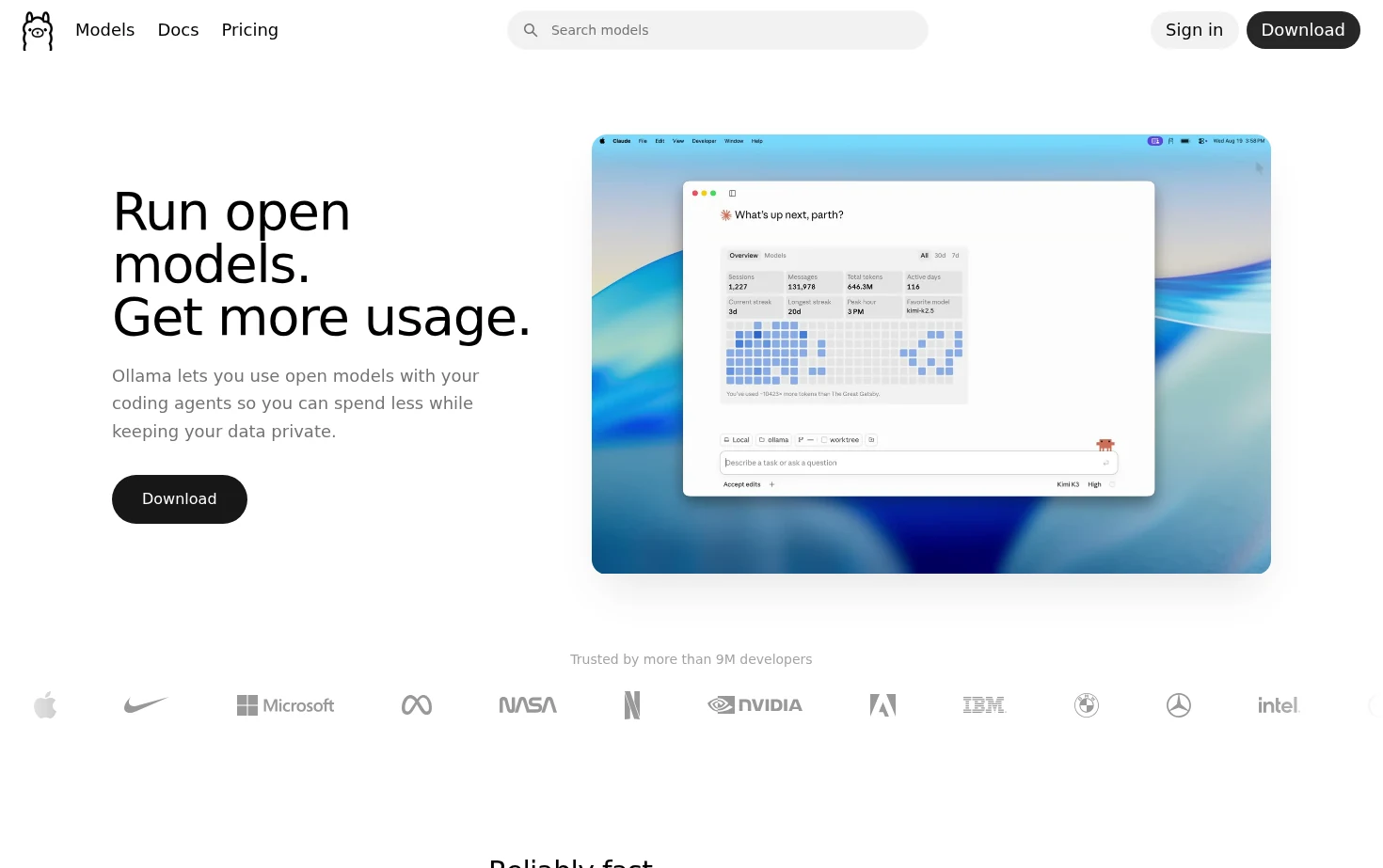
Task: Click the Ollama llama logo
Action: pyautogui.click(x=38, y=30)
